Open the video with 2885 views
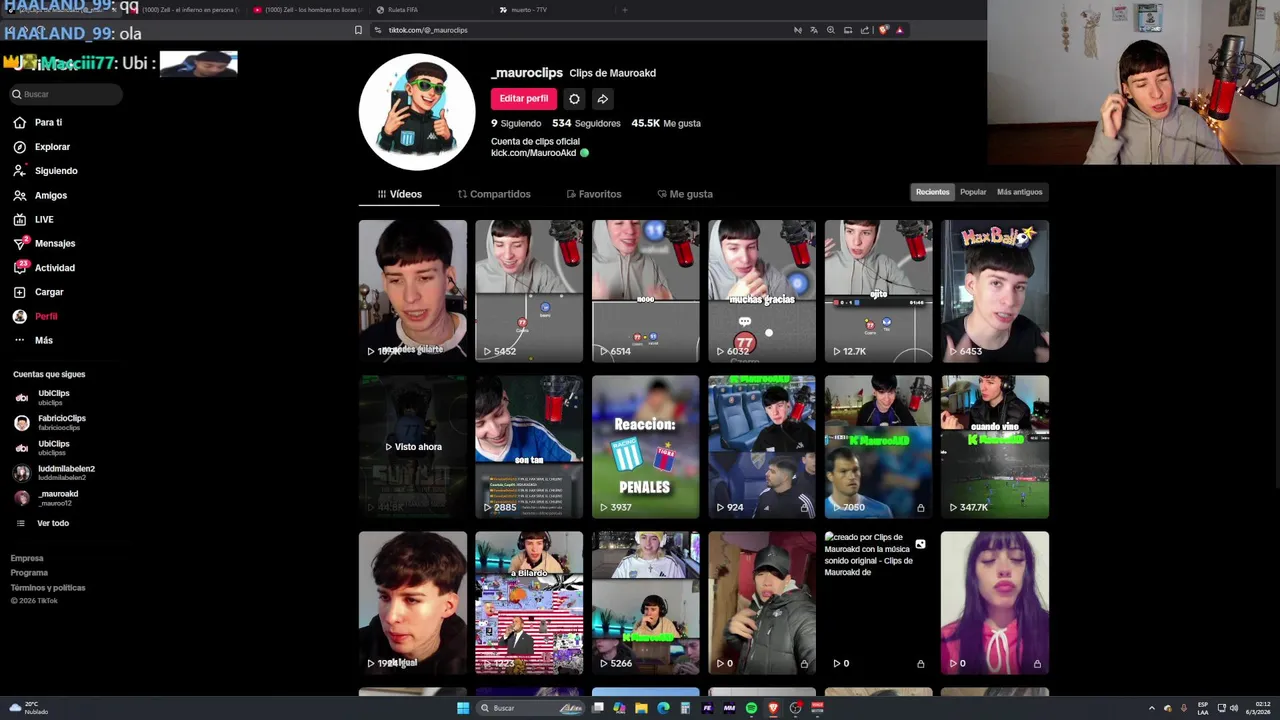This screenshot has width=1280, height=720. coord(529,447)
